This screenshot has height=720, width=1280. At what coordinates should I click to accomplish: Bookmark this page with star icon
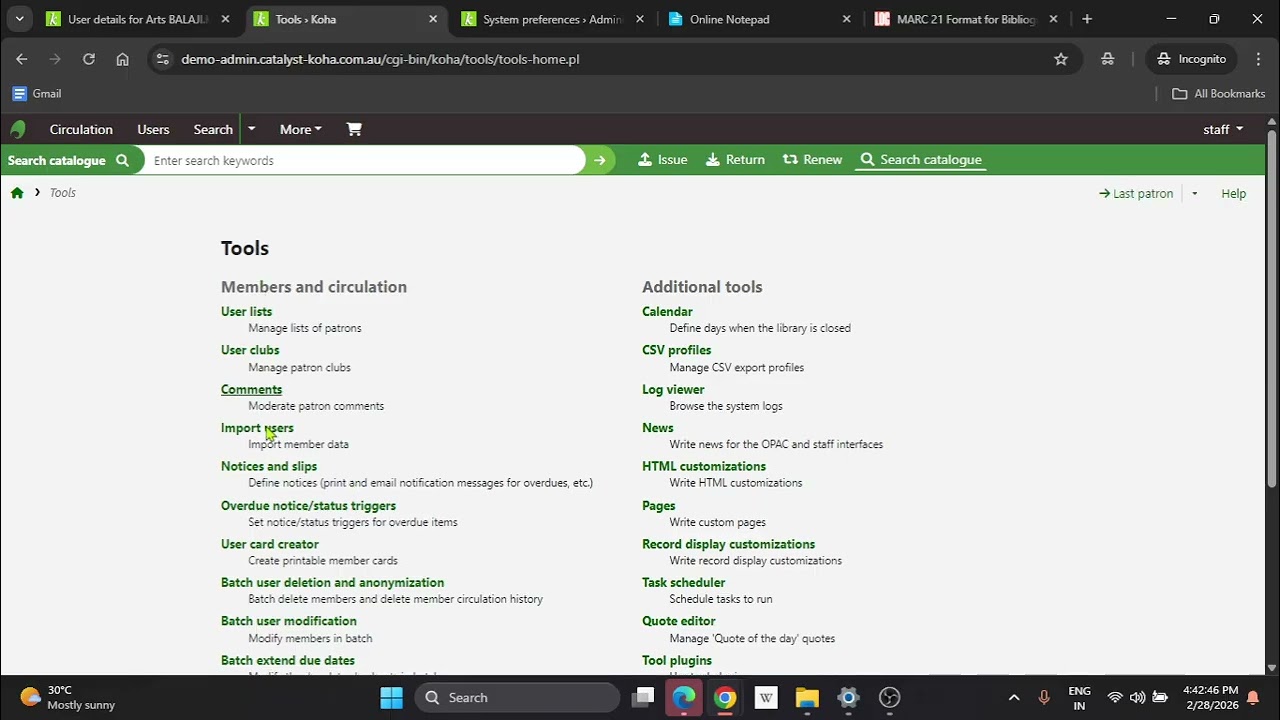[x=1061, y=59]
